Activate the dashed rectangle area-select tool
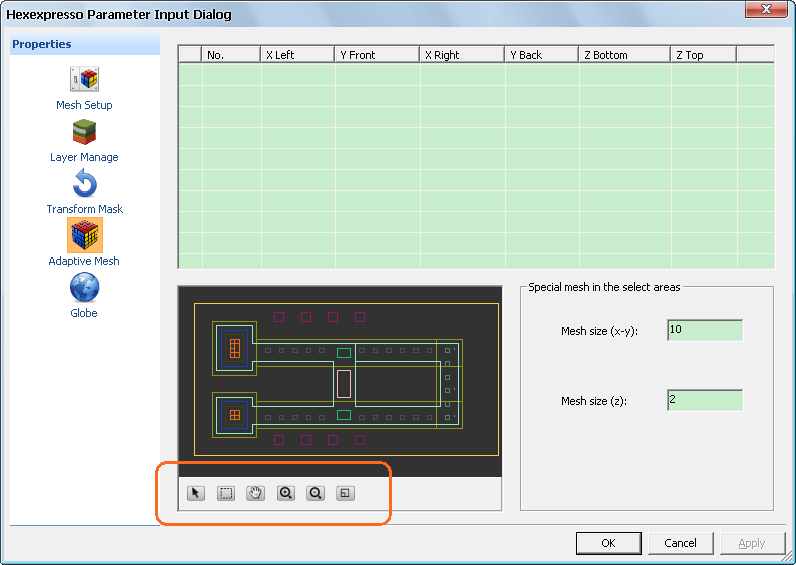 pos(226,493)
